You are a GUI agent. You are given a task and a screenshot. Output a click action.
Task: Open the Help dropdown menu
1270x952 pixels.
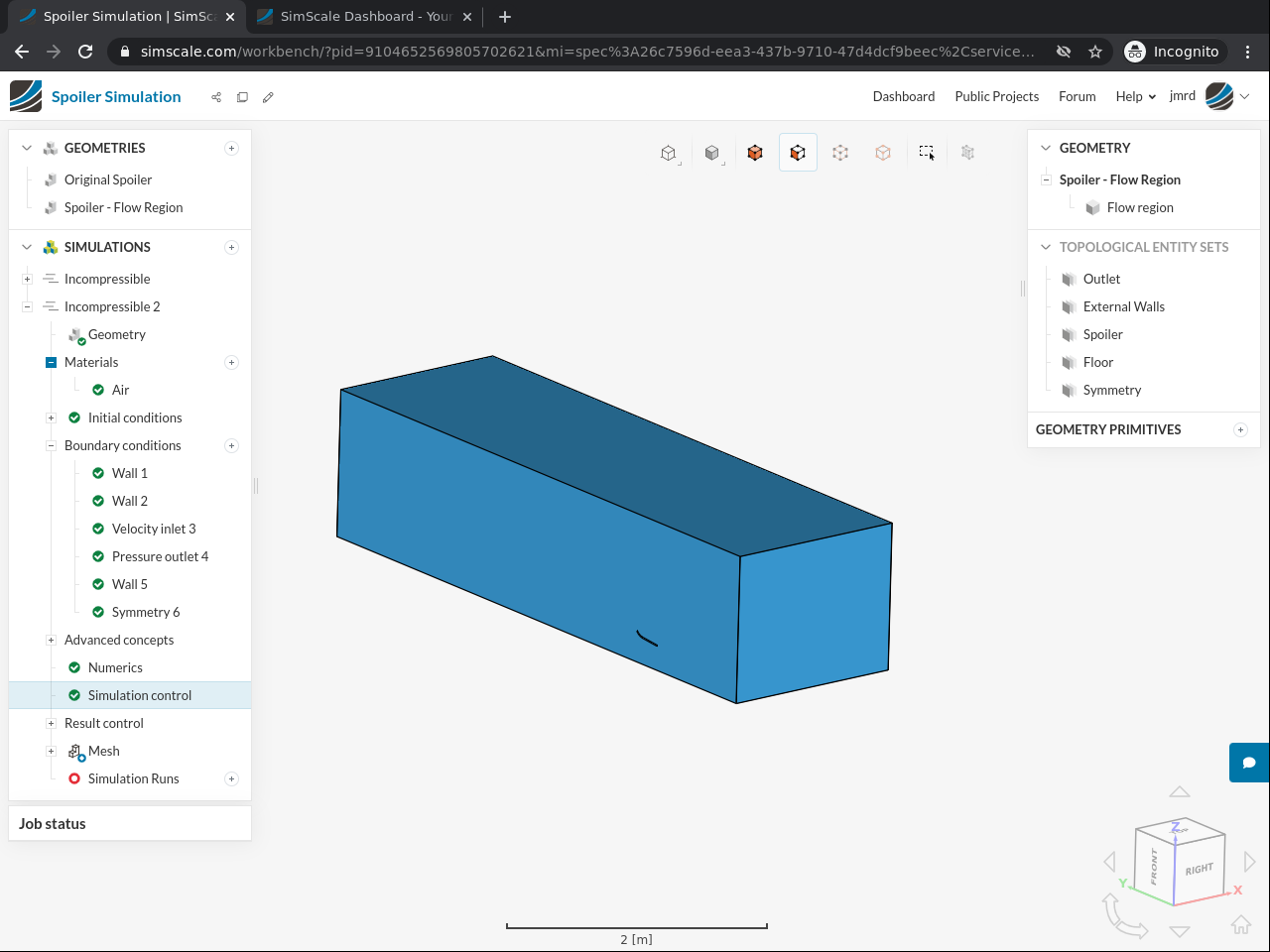(x=1135, y=96)
